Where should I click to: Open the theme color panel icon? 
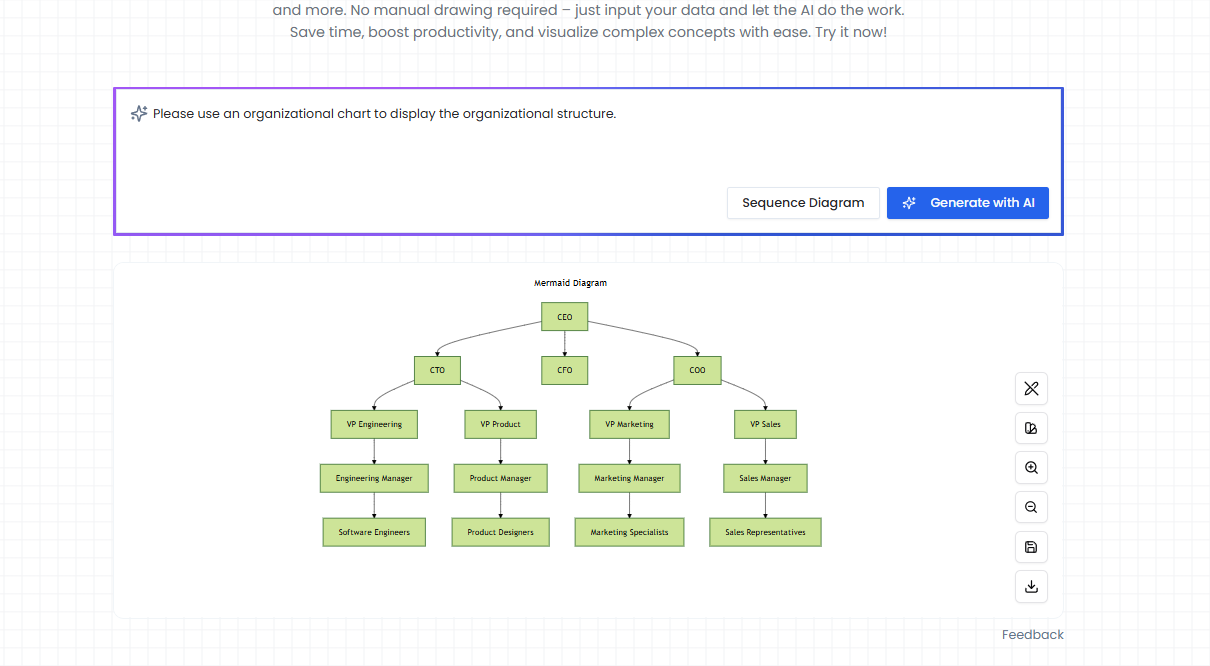(x=1031, y=428)
